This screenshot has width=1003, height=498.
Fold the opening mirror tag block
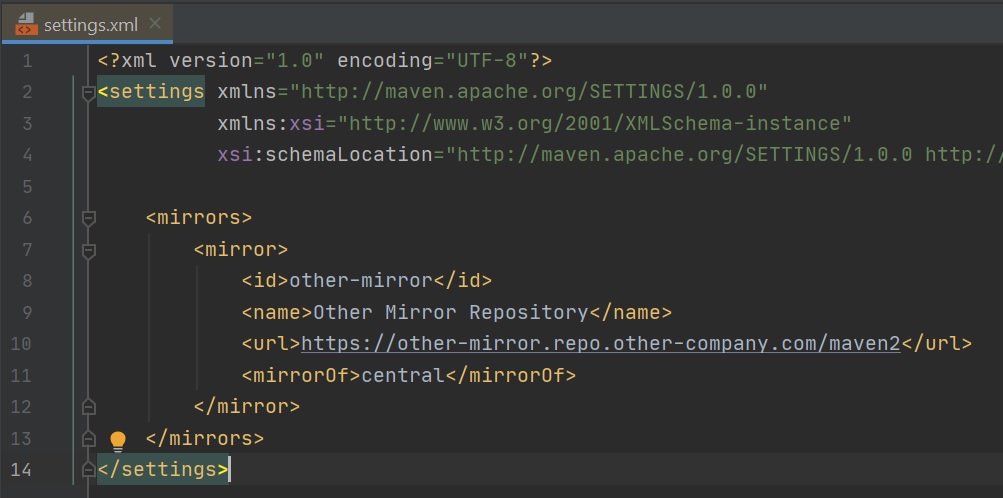(x=88, y=250)
